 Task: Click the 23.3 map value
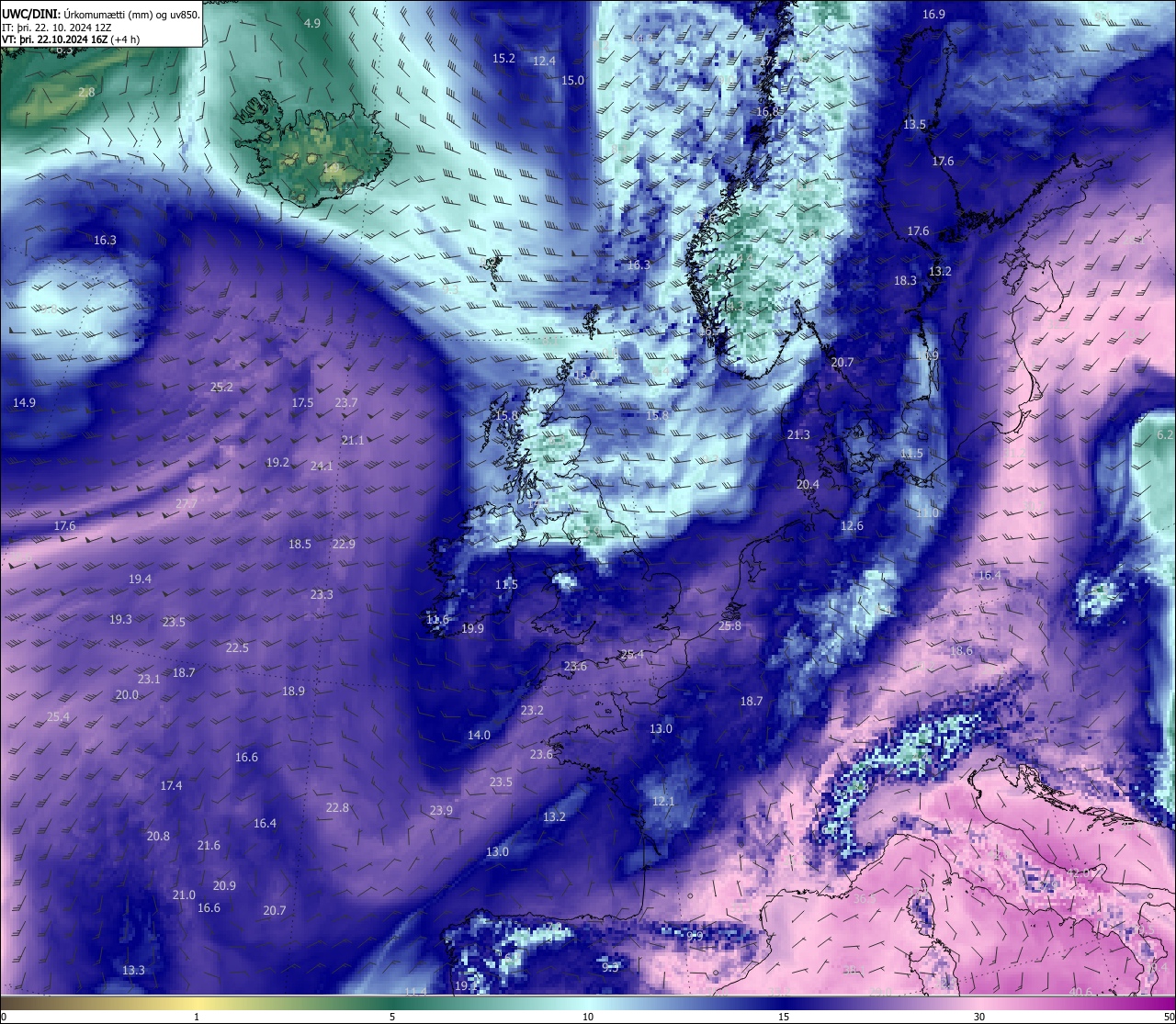(322, 594)
